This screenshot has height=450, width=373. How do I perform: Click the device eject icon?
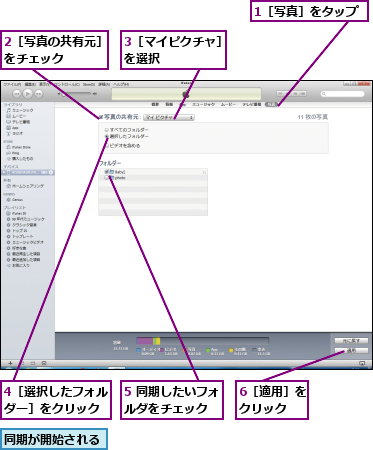pyautogui.click(x=51, y=172)
